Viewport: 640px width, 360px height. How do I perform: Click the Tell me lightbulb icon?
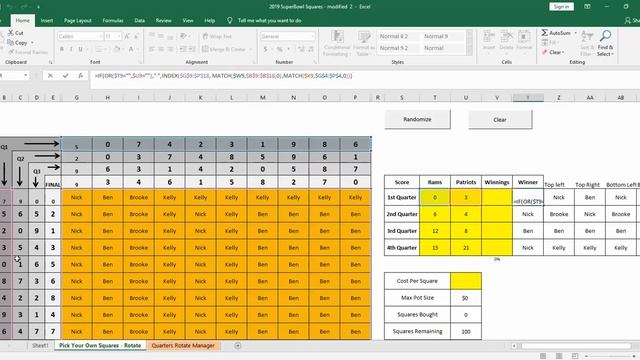[229, 20]
